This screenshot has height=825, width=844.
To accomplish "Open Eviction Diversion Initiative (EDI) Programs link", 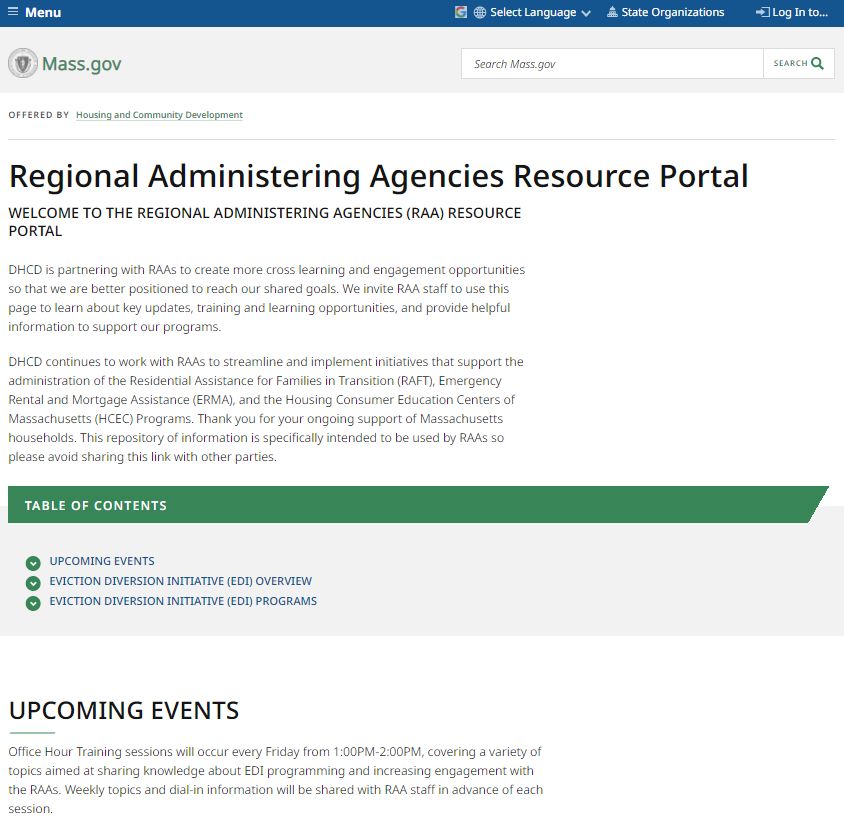I will pyautogui.click(x=183, y=601).
